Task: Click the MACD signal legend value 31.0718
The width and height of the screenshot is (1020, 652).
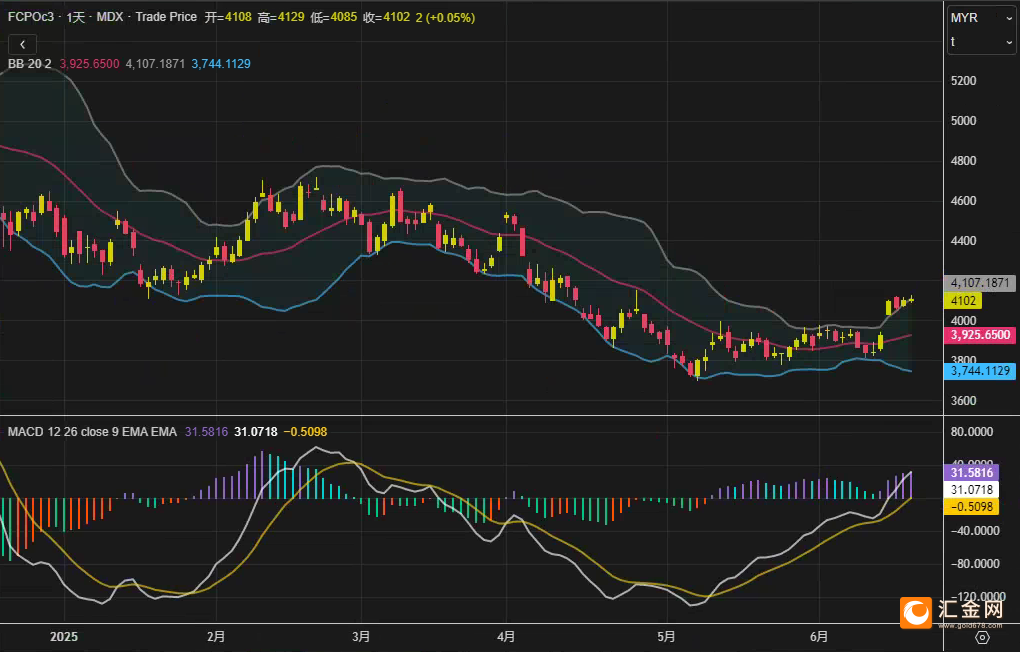Action: pos(256,431)
